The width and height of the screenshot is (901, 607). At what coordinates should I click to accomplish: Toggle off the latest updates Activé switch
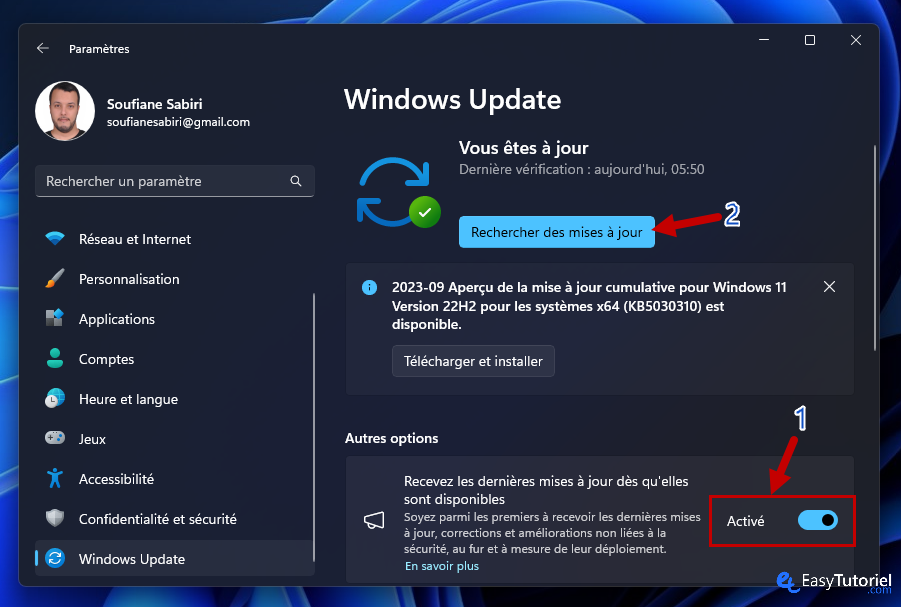tap(818, 520)
